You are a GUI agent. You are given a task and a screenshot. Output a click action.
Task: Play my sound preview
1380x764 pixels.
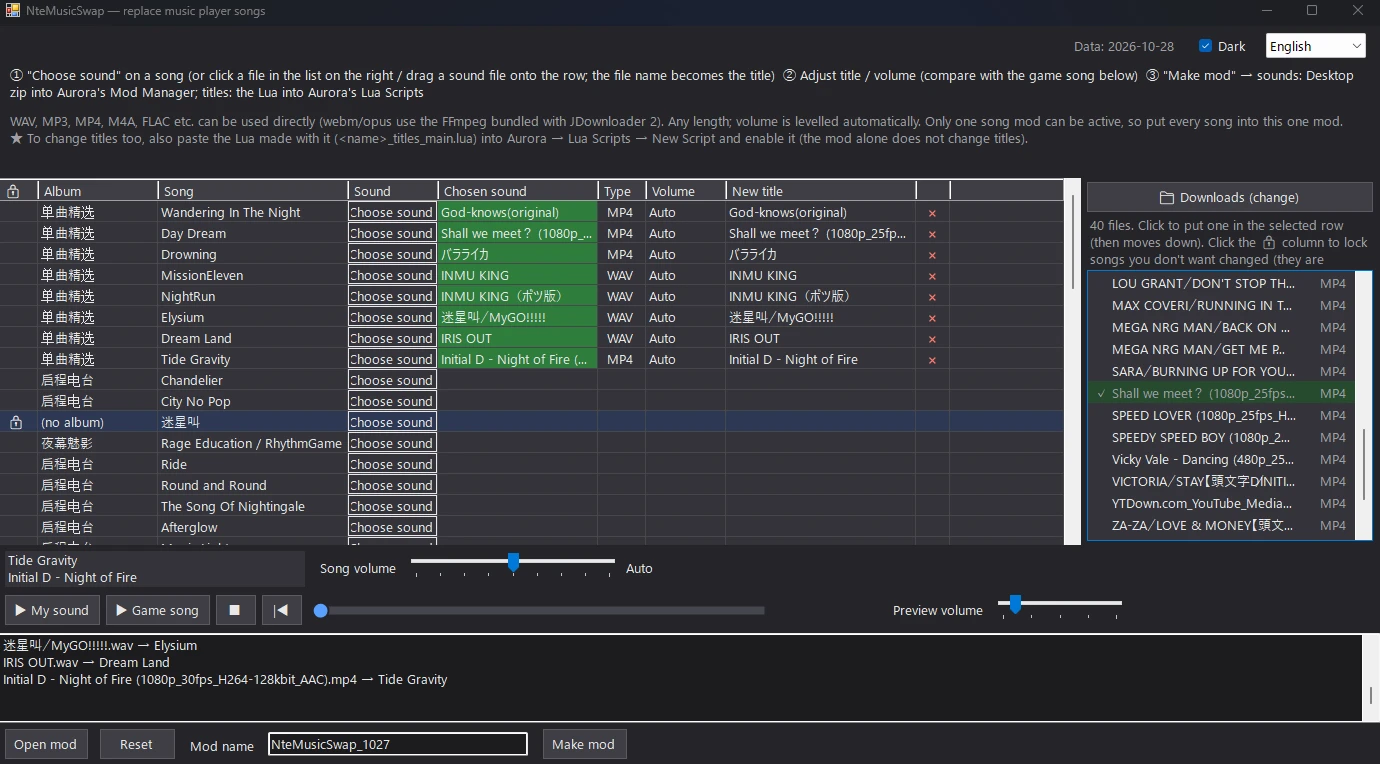click(x=52, y=610)
